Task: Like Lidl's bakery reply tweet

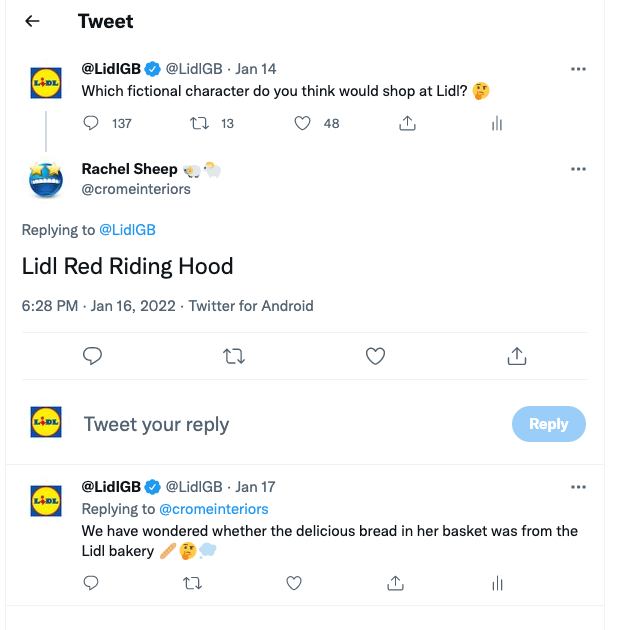Action: pyautogui.click(x=294, y=583)
